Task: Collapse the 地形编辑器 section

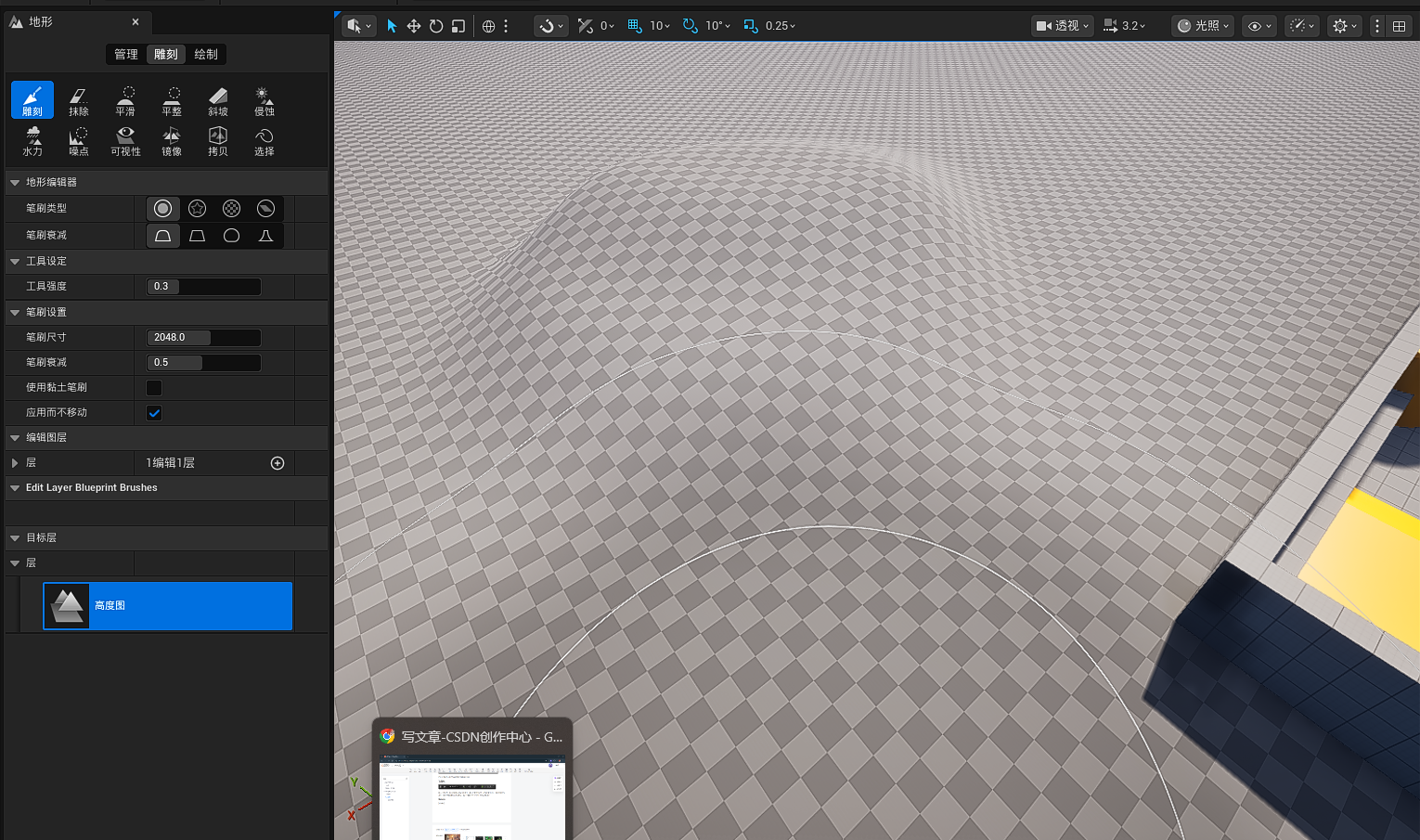Action: point(15,183)
